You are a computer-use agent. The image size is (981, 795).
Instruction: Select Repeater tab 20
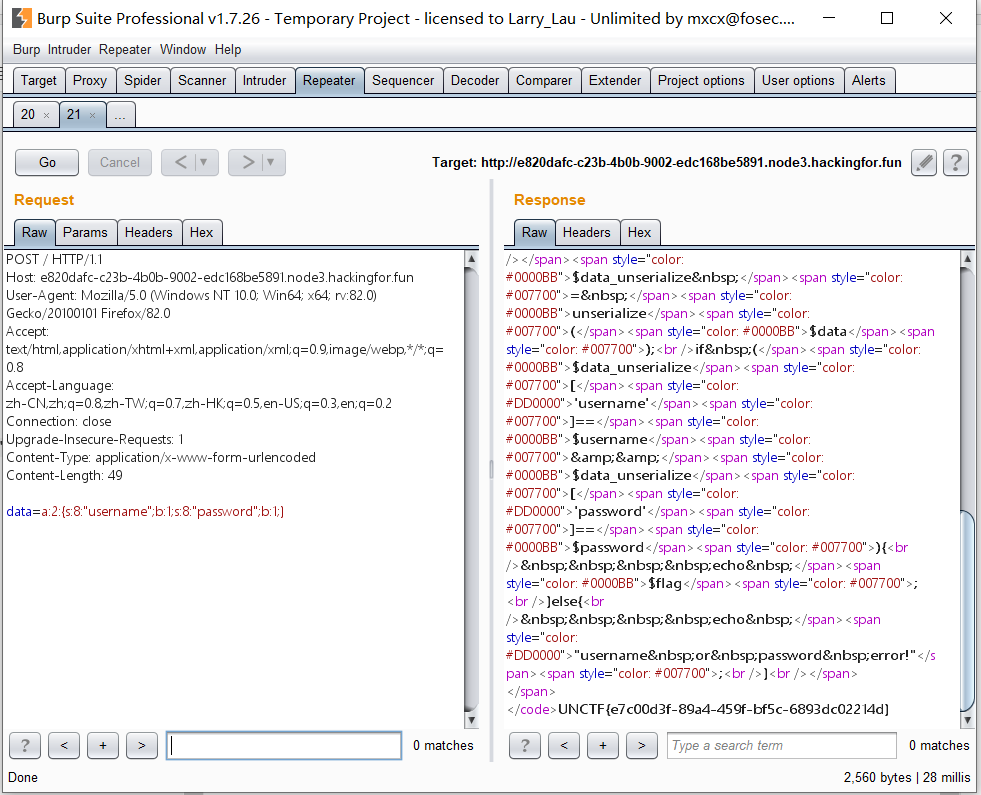pos(28,114)
